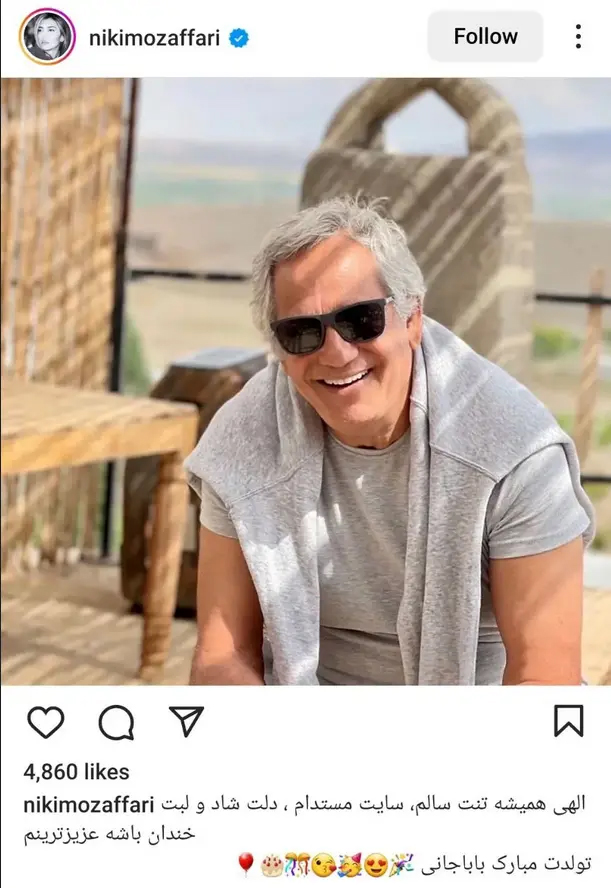Image resolution: width=611 pixels, height=888 pixels.
Task: Save the post with the bookmark icon
Action: pyautogui.click(x=568, y=721)
